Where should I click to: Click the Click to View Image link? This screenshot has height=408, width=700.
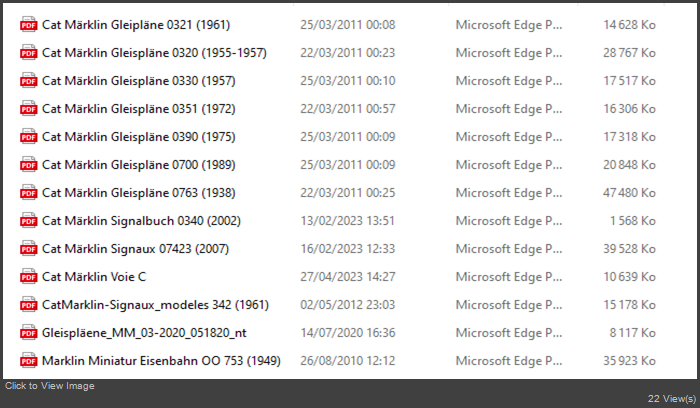pos(50,386)
